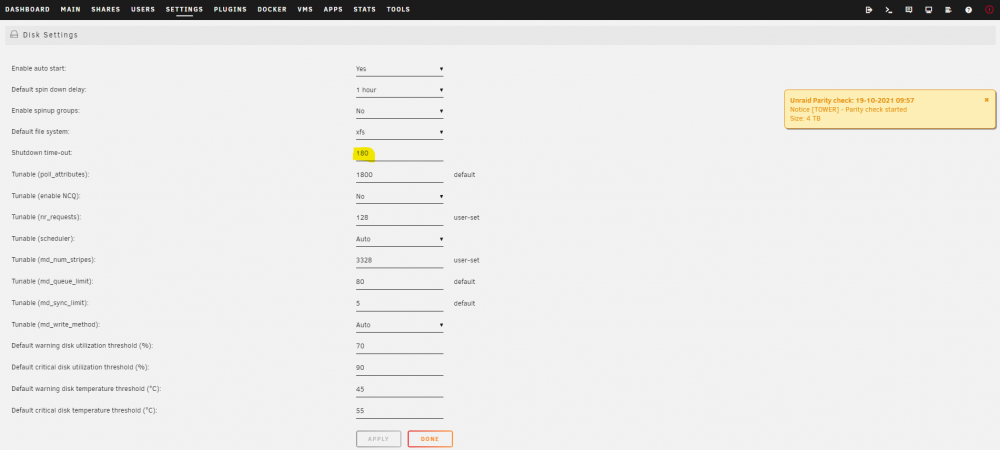The width and height of the screenshot is (1000, 450).
Task: Click 'default' beside poll_attributes
Action: 464,175
